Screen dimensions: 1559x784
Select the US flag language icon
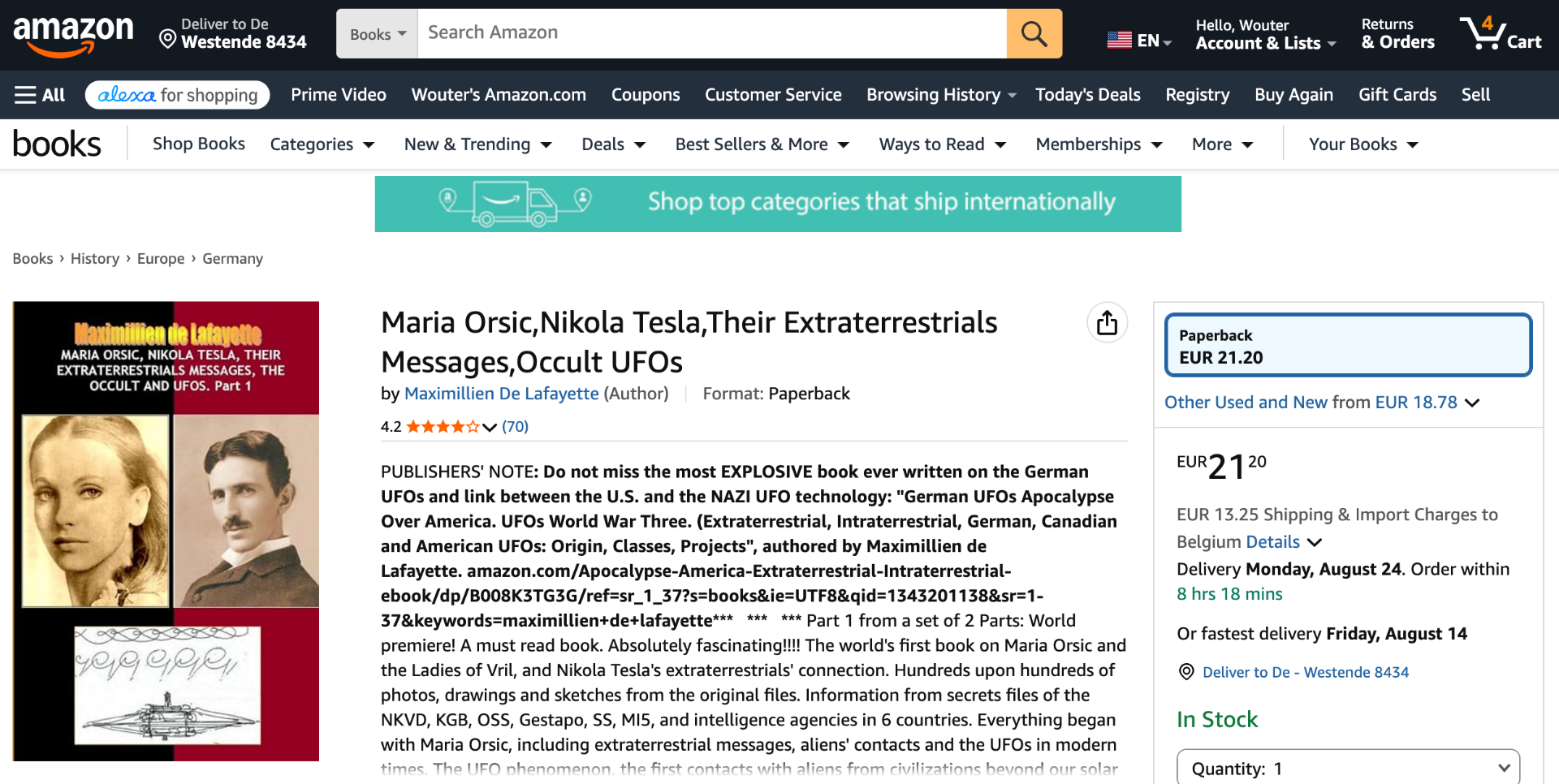click(x=1119, y=40)
